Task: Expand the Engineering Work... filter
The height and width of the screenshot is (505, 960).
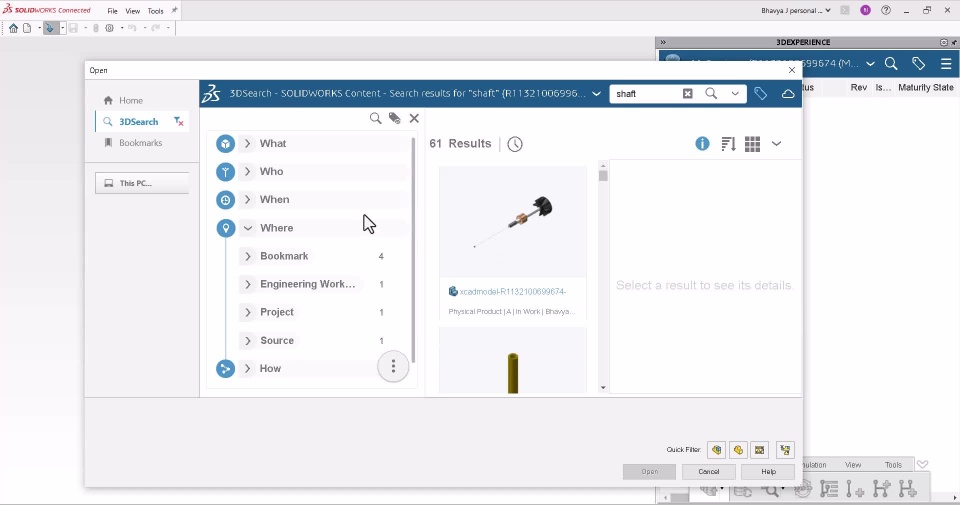Action: 247,284
